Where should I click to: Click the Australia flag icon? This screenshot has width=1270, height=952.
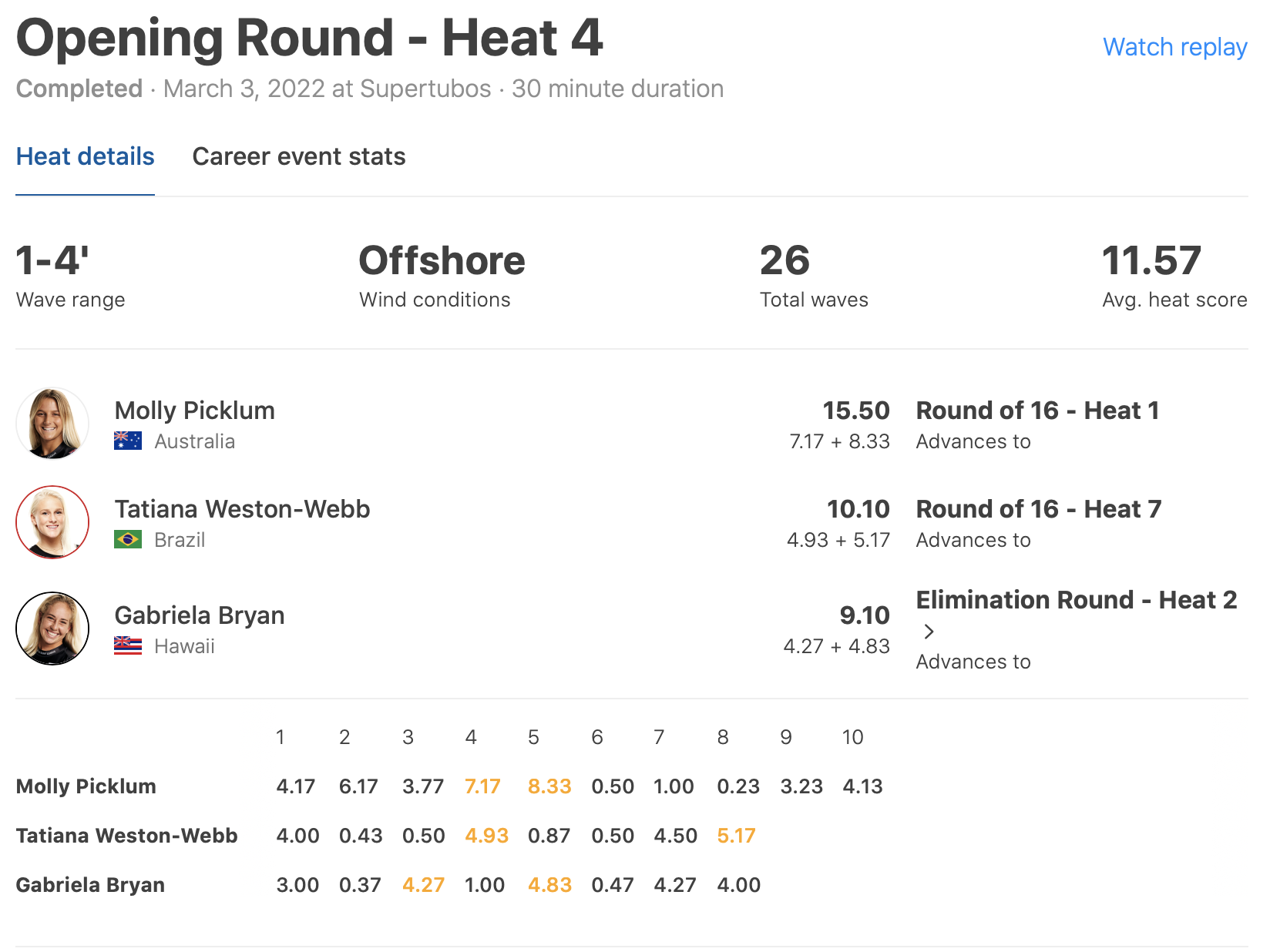pyautogui.click(x=128, y=441)
